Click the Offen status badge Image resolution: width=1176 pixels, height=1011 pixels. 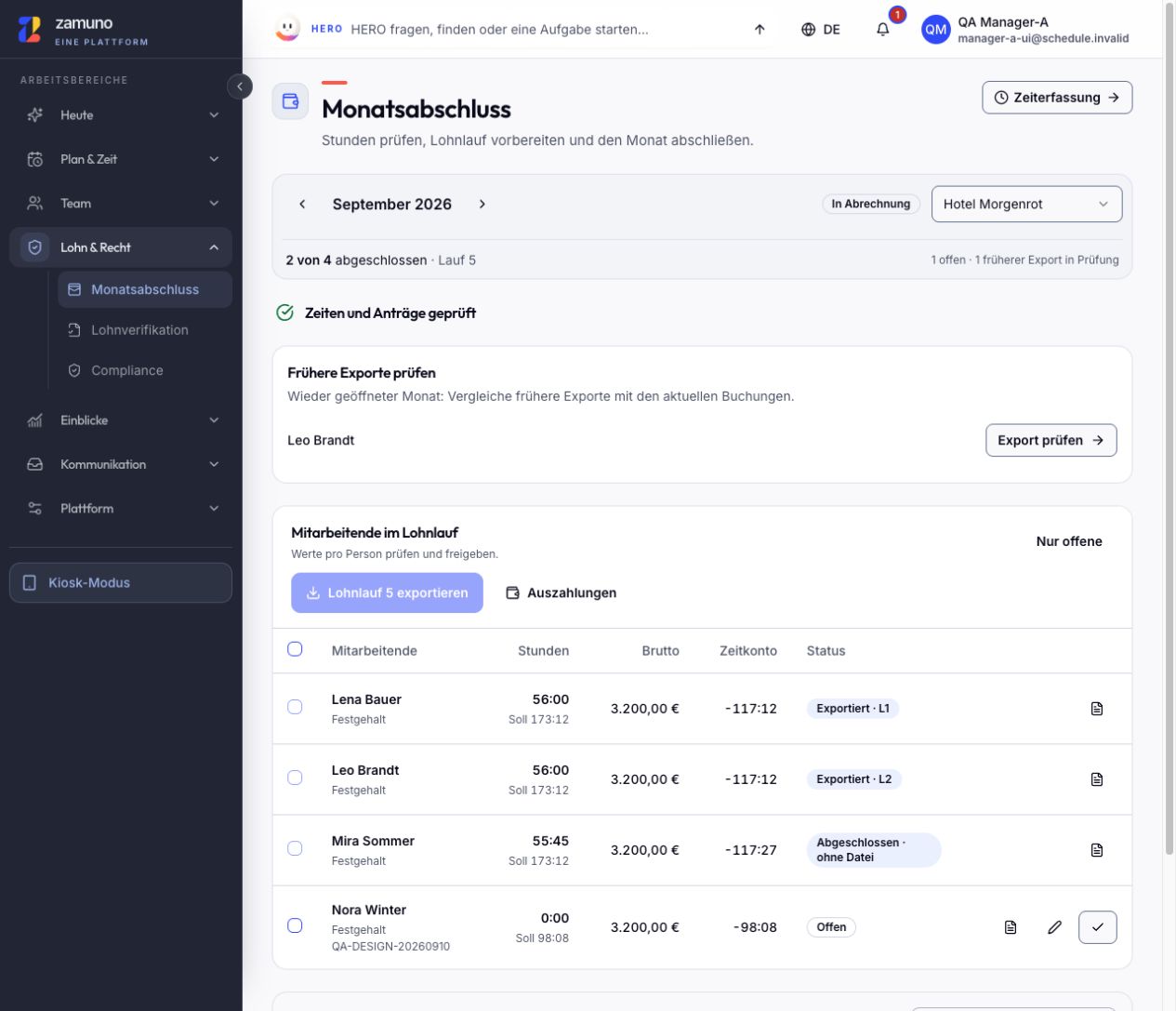tap(831, 927)
